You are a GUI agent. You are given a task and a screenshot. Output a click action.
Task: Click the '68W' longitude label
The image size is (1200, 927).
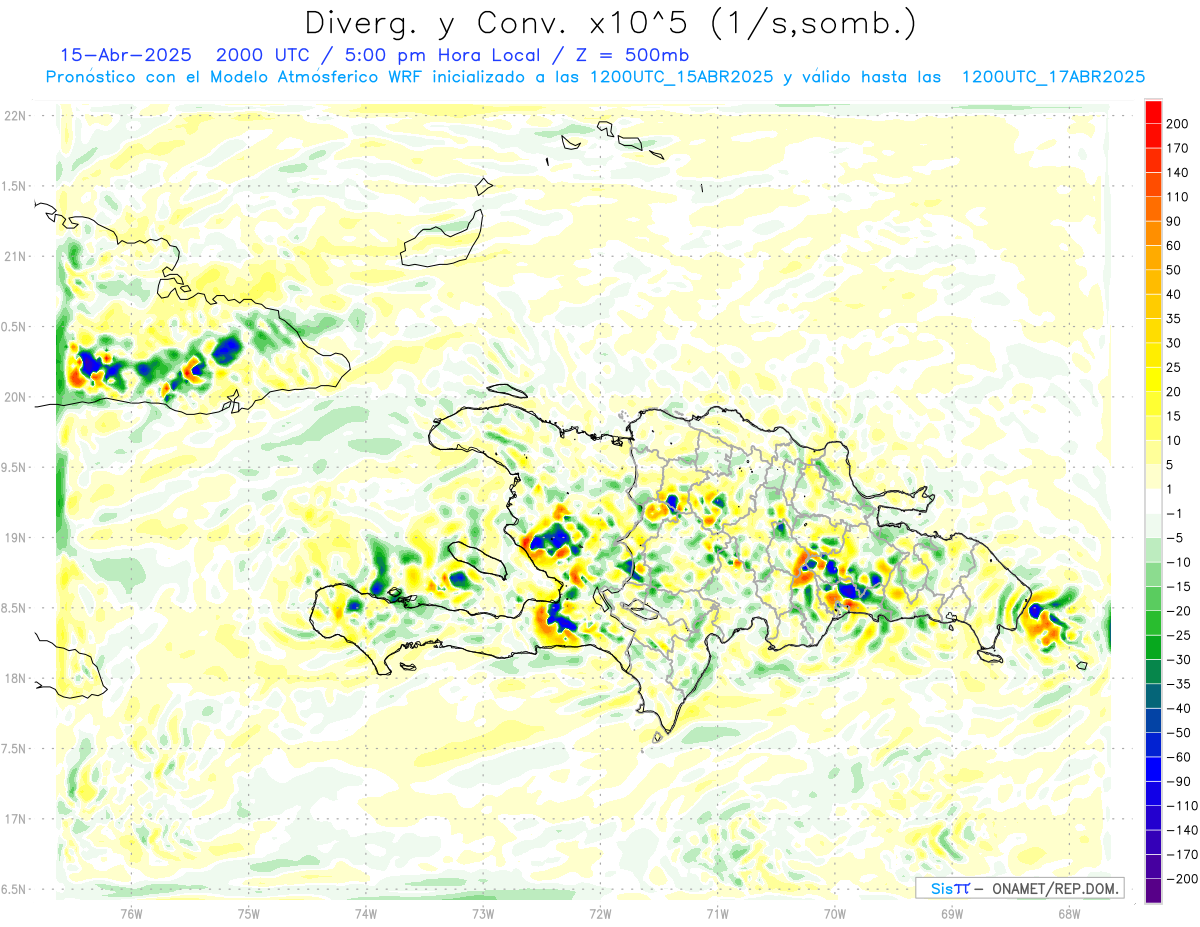click(x=1069, y=913)
